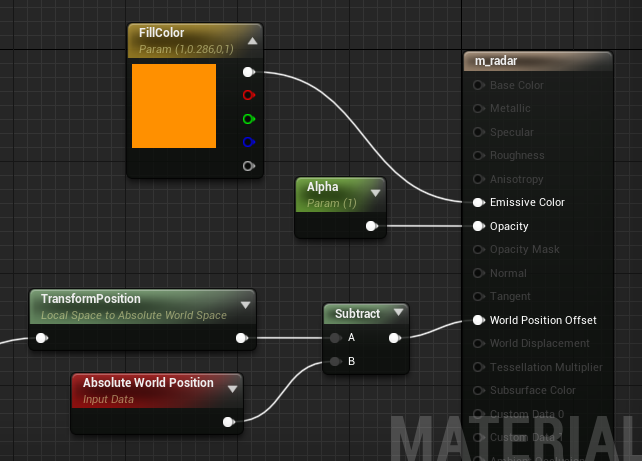This screenshot has height=461, width=642.
Task: Select the Subtract node title
Action: [357, 314]
